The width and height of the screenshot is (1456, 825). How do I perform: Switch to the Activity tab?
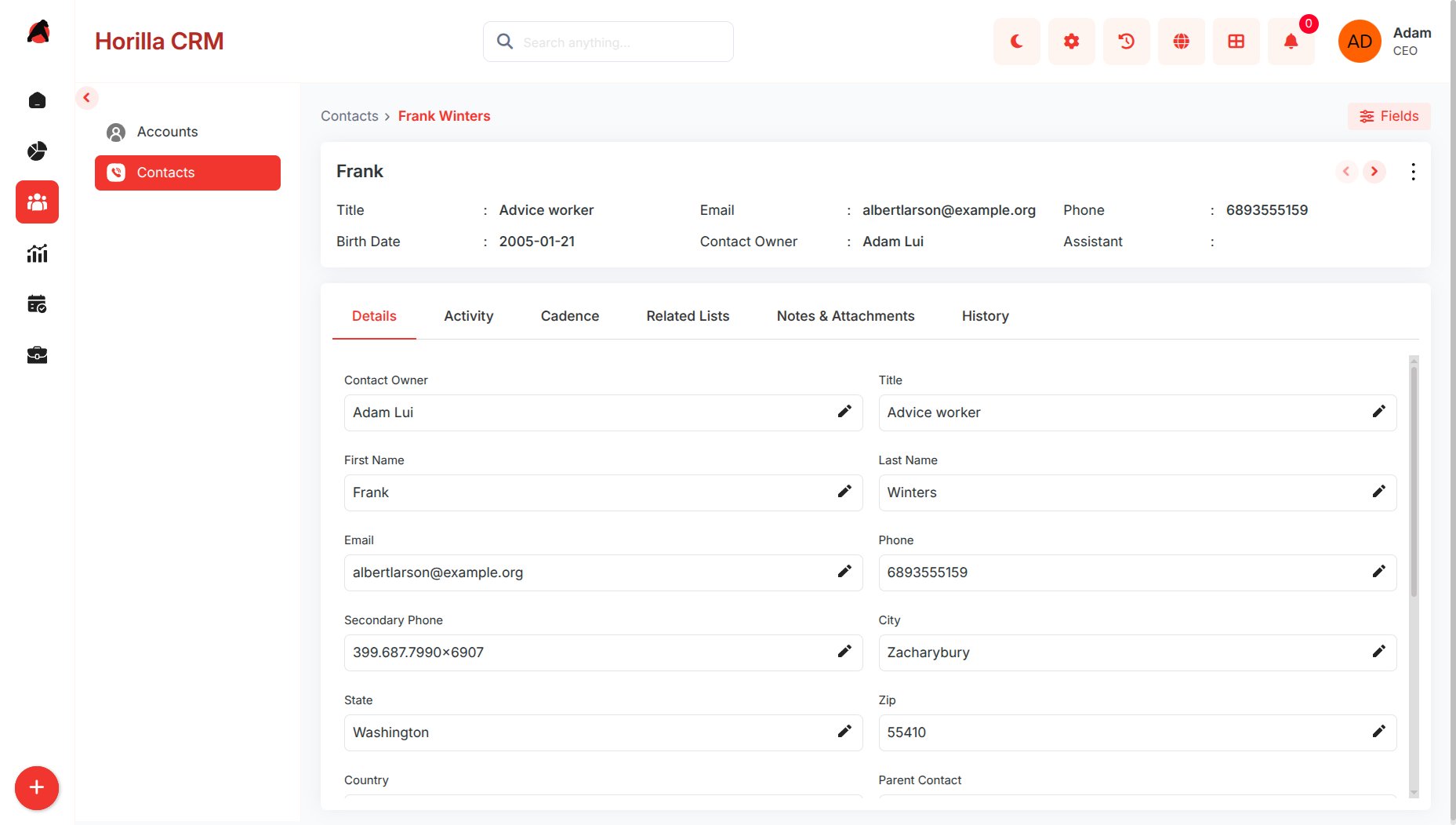tap(469, 316)
